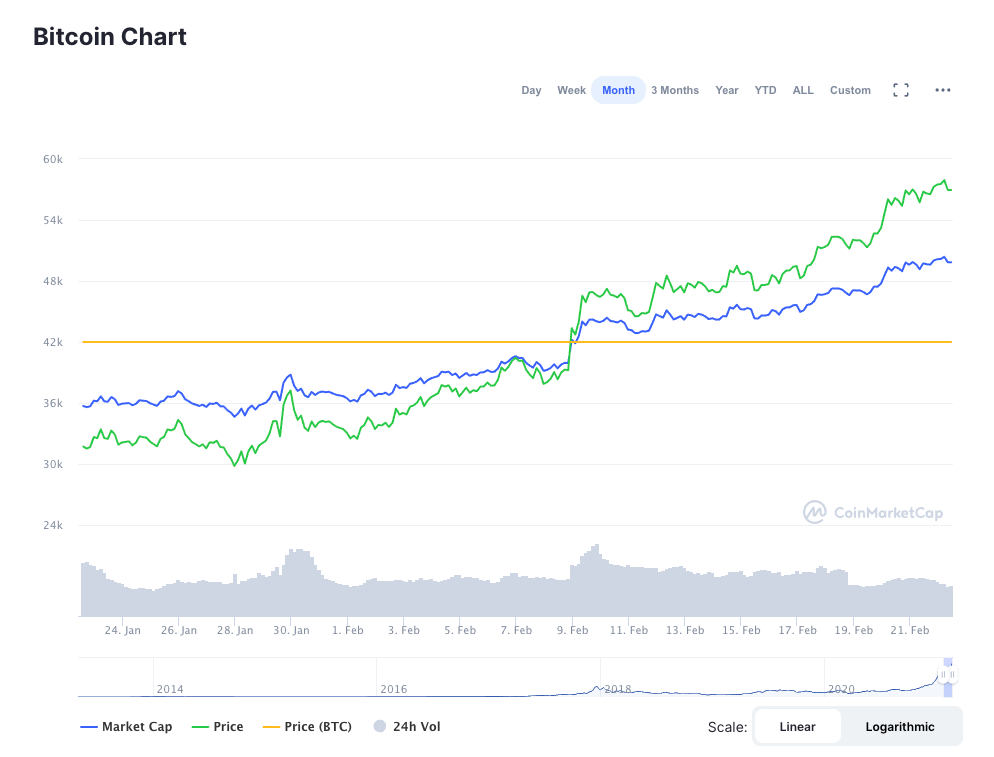The height and width of the screenshot is (757, 994).
Task: Click the 15. Feb date axis label
Action: pyautogui.click(x=741, y=630)
